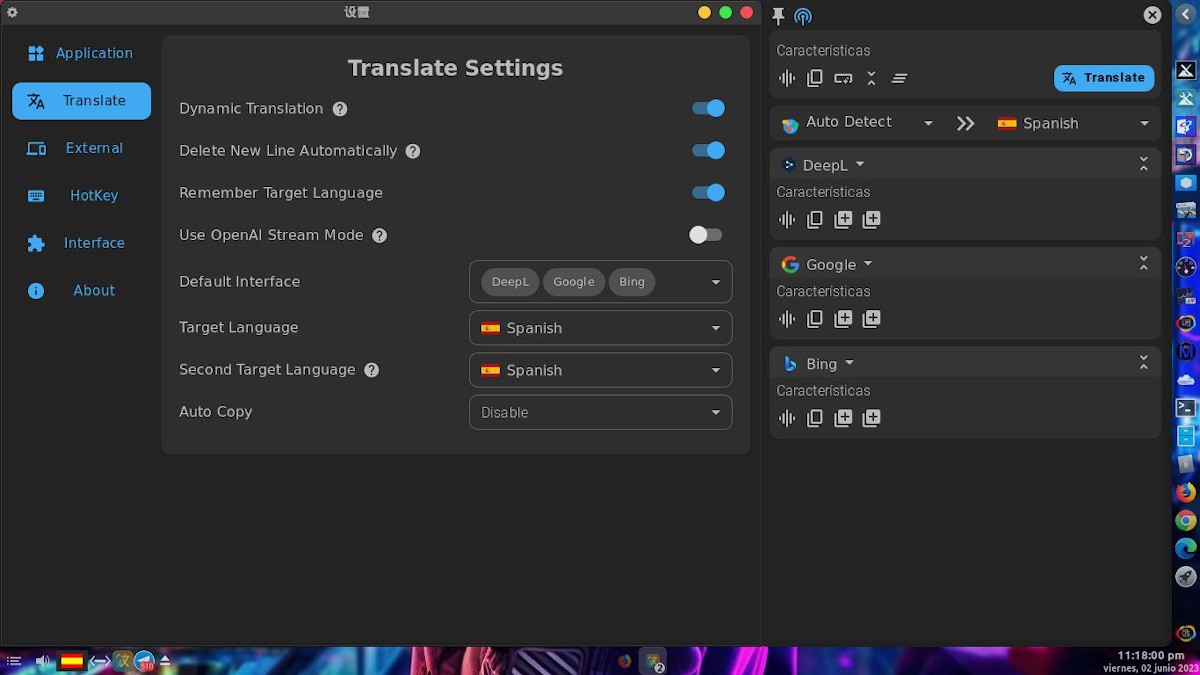Click the DeepL chip in Default Interface
This screenshot has width=1200, height=675.
coord(510,282)
